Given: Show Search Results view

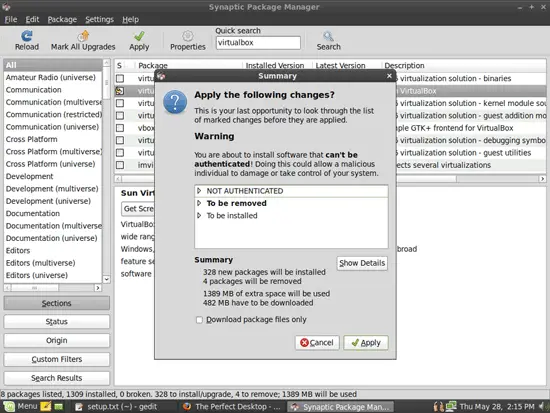Looking at the screenshot, I should 56,378.
